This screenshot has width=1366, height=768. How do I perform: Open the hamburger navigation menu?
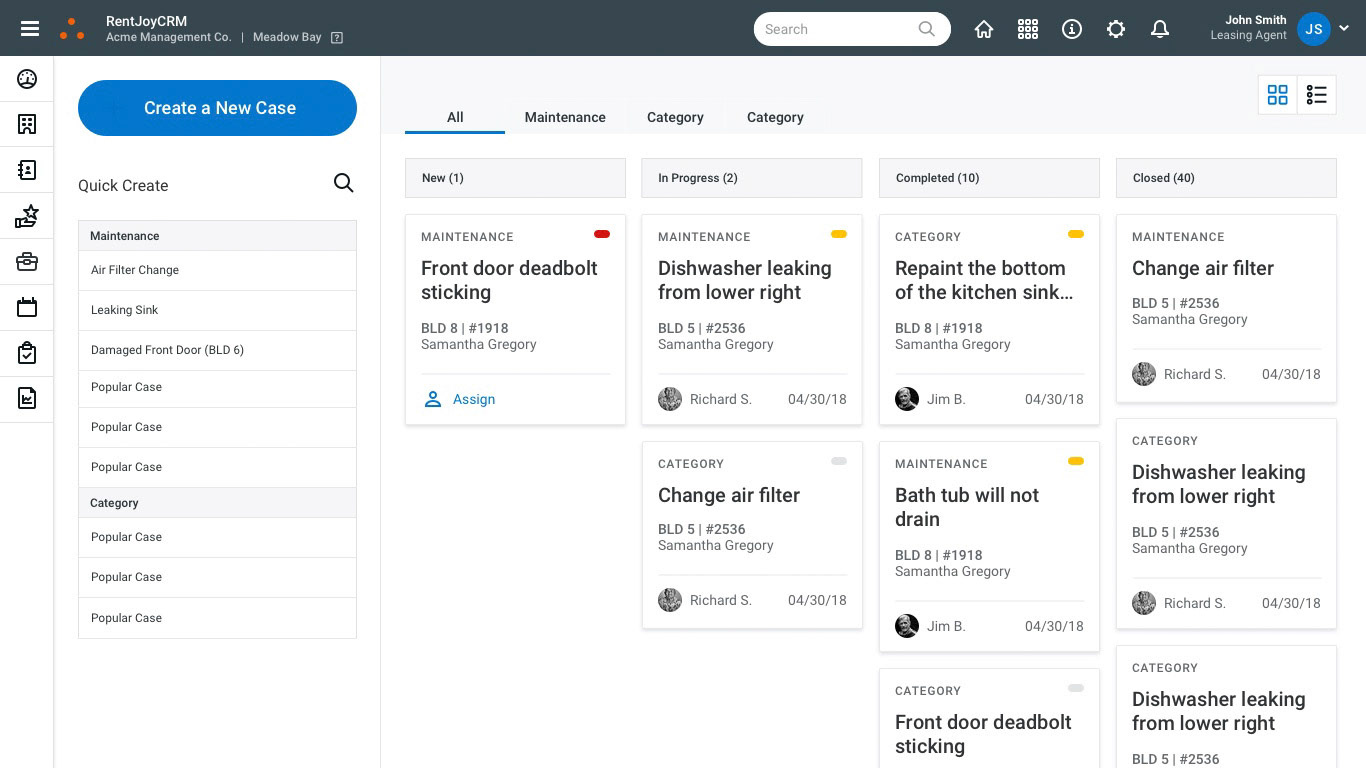(30, 29)
